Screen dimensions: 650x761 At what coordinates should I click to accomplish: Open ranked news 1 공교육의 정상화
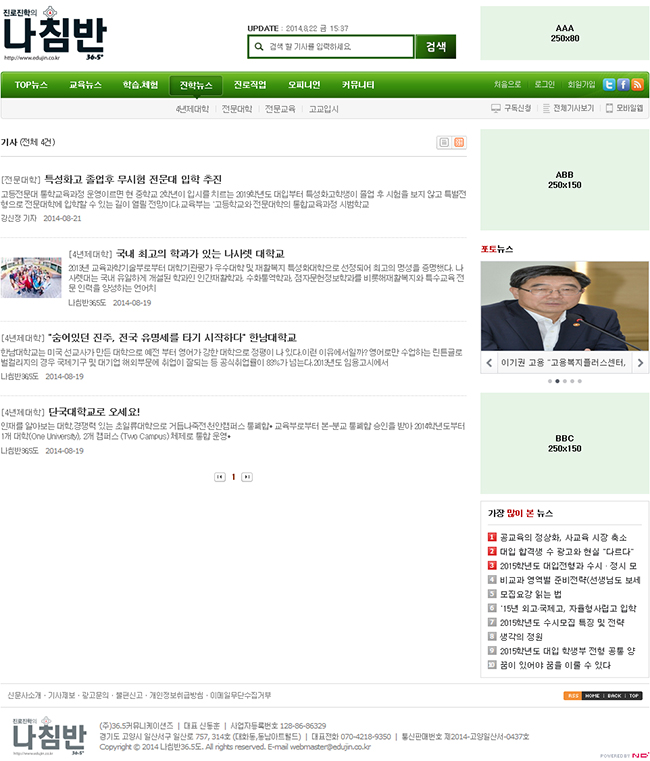tap(563, 537)
